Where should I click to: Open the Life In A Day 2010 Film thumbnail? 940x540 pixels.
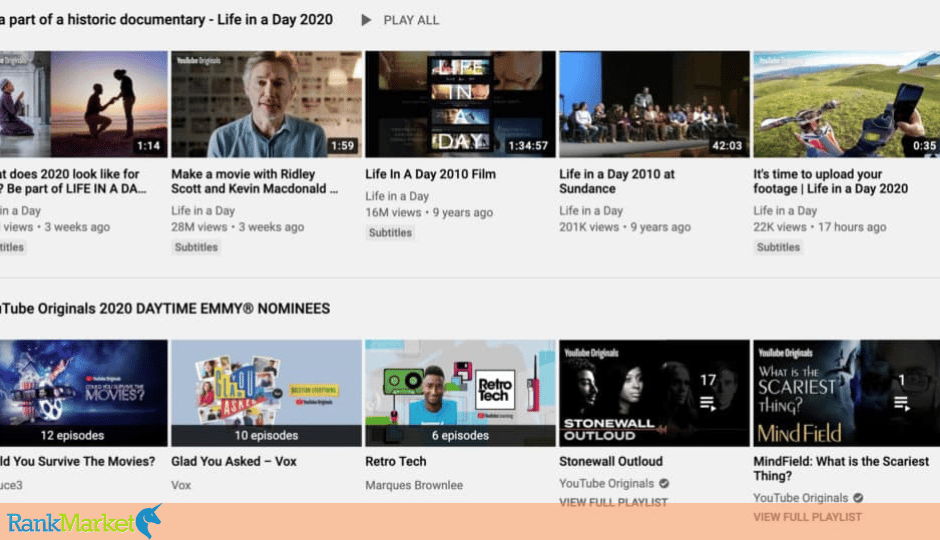(x=460, y=104)
